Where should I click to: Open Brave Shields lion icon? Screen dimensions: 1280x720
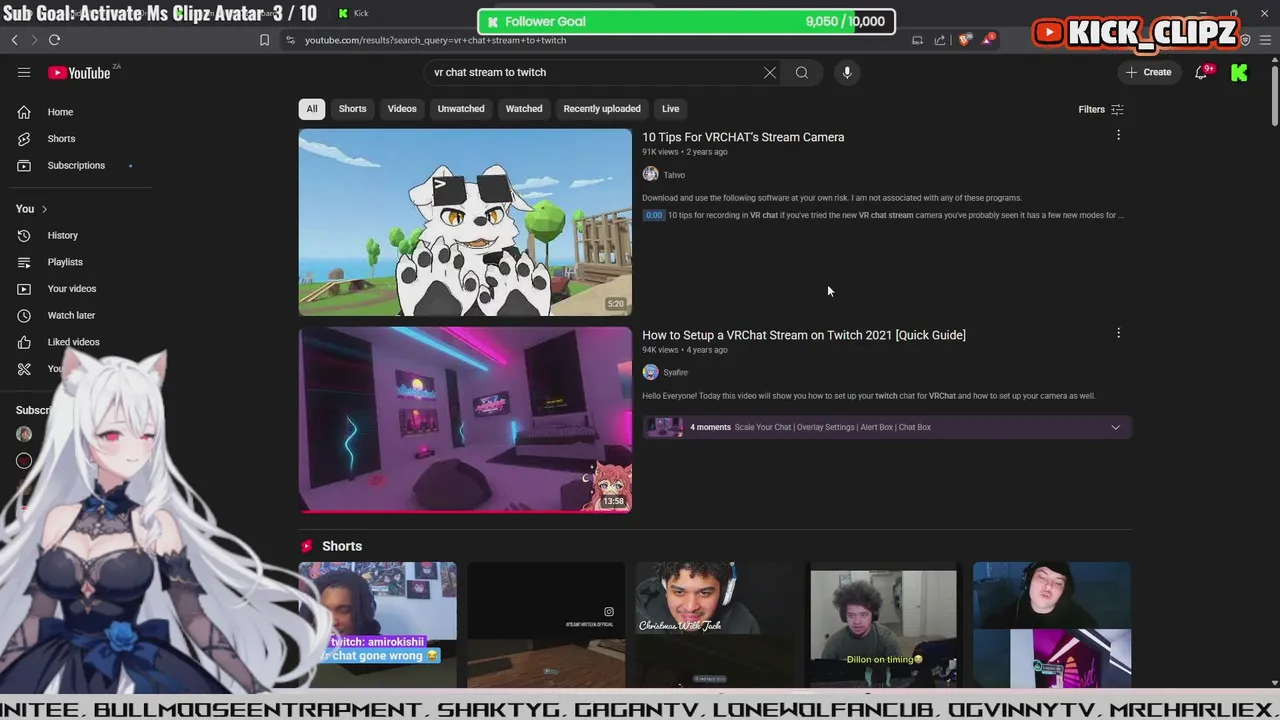[x=964, y=40]
